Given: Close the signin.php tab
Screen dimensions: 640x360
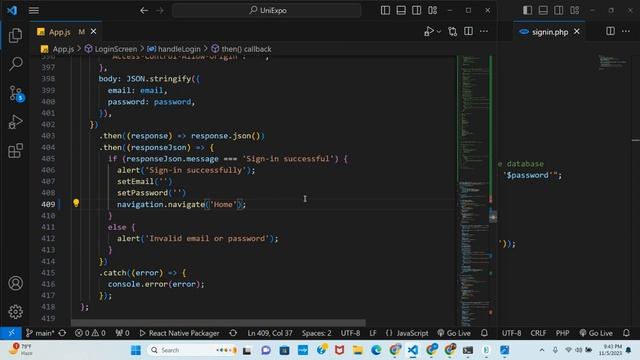Looking at the screenshot, I should (x=577, y=31).
